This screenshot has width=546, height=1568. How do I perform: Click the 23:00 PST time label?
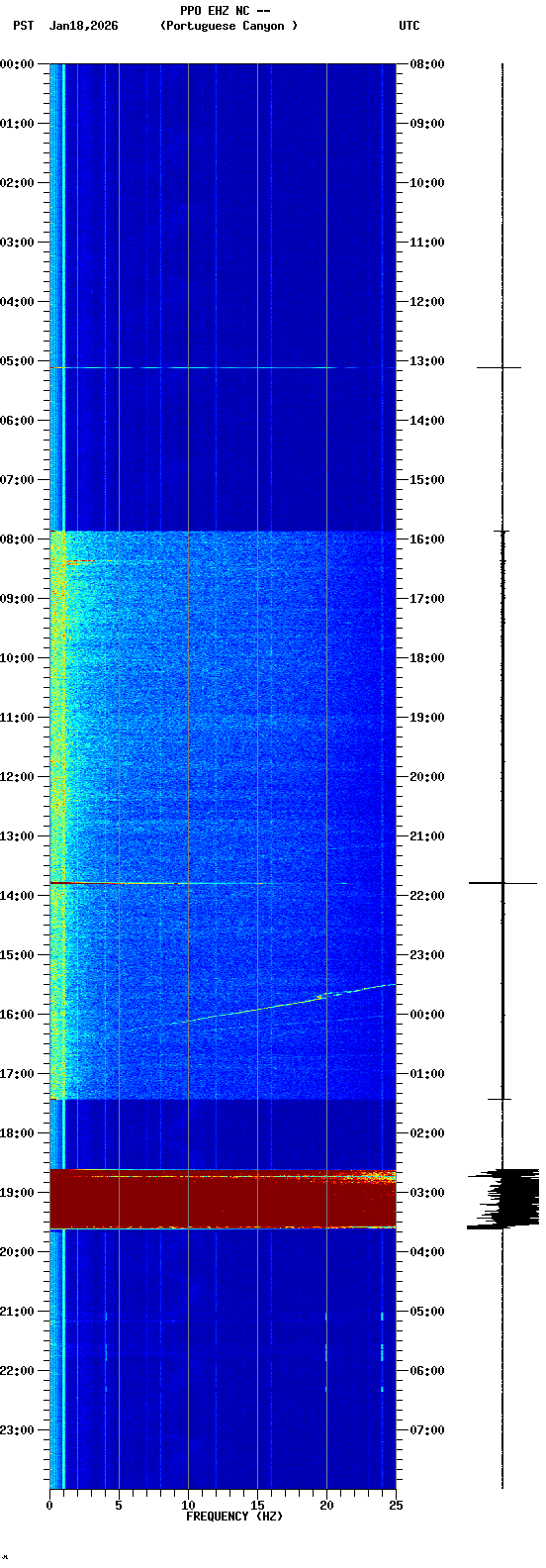[x=17, y=1430]
